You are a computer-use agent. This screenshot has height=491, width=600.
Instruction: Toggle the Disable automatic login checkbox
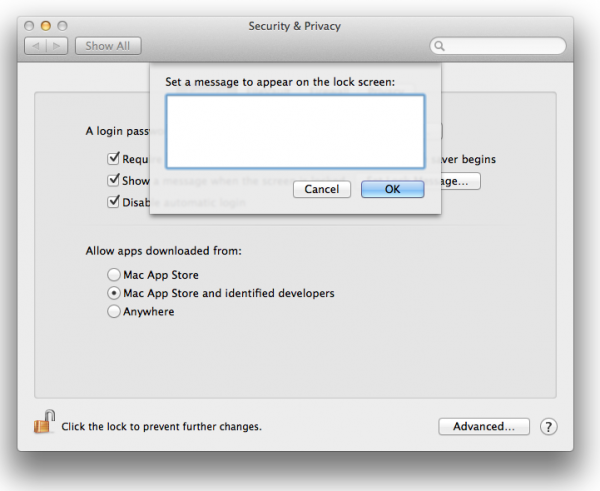[x=113, y=201]
